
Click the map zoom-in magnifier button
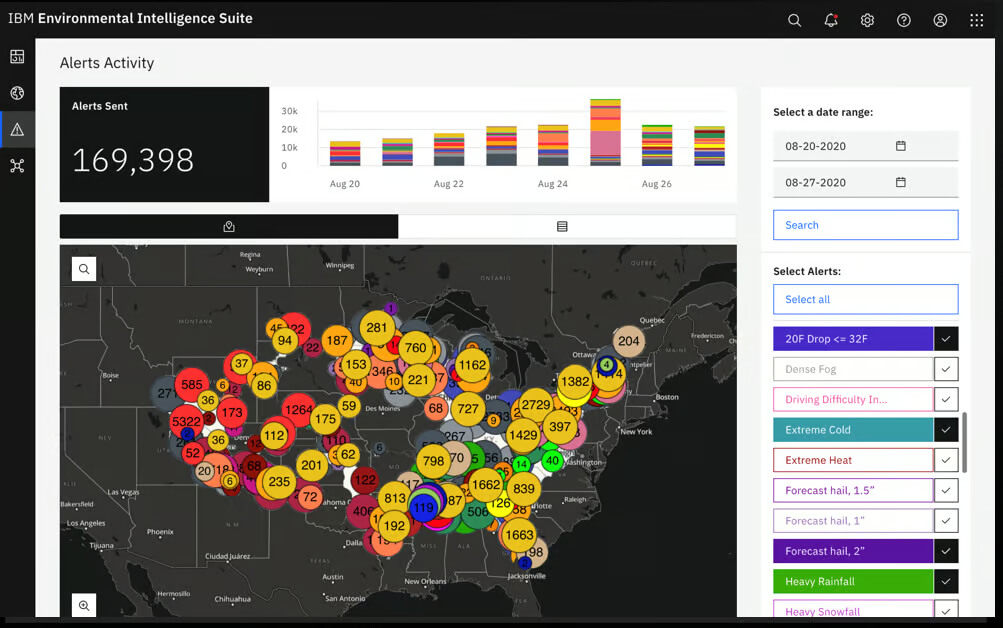coord(84,605)
